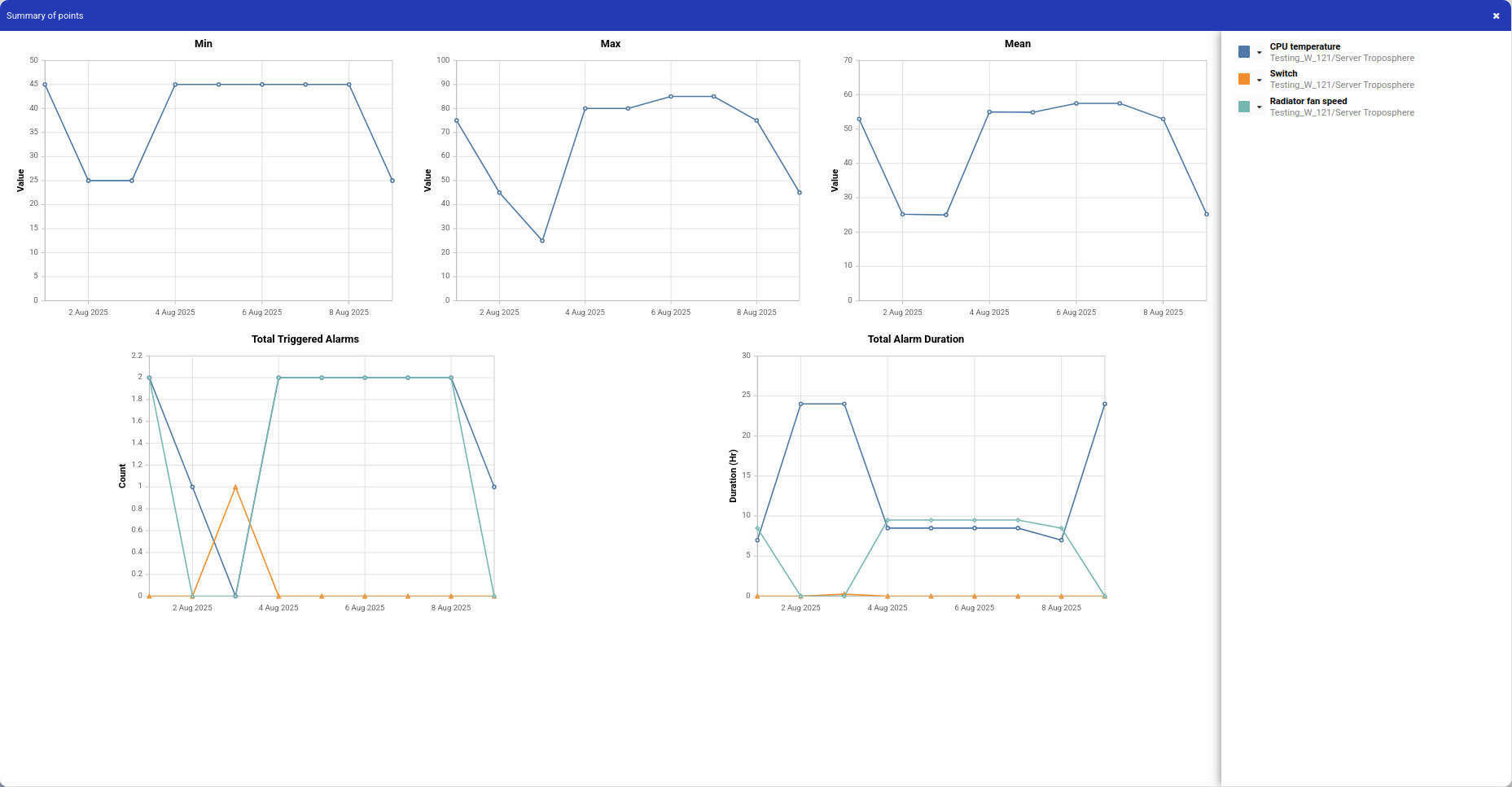Click the Total Triggered Alarms chart title
The height and width of the screenshot is (787, 1512).
tap(305, 339)
